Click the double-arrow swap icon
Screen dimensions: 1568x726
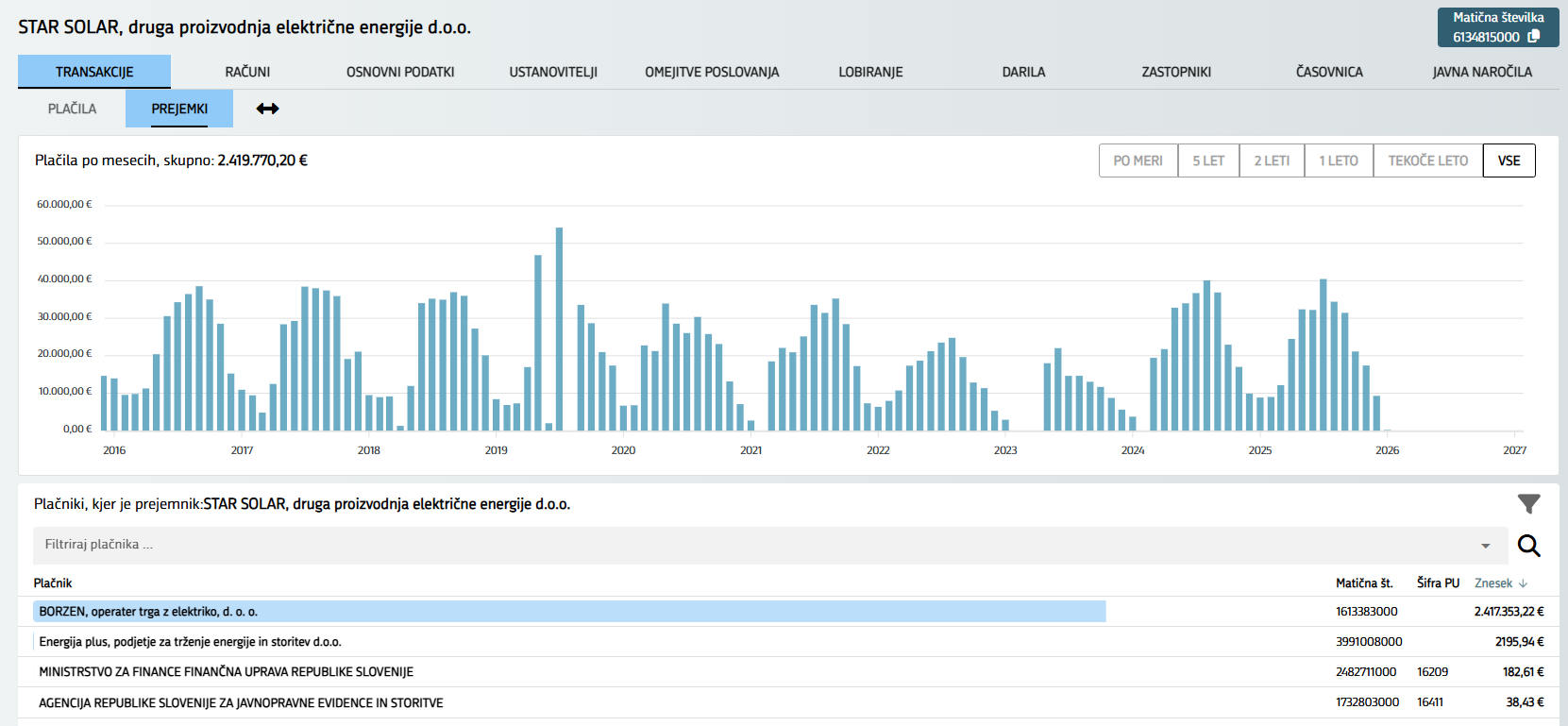[268, 109]
